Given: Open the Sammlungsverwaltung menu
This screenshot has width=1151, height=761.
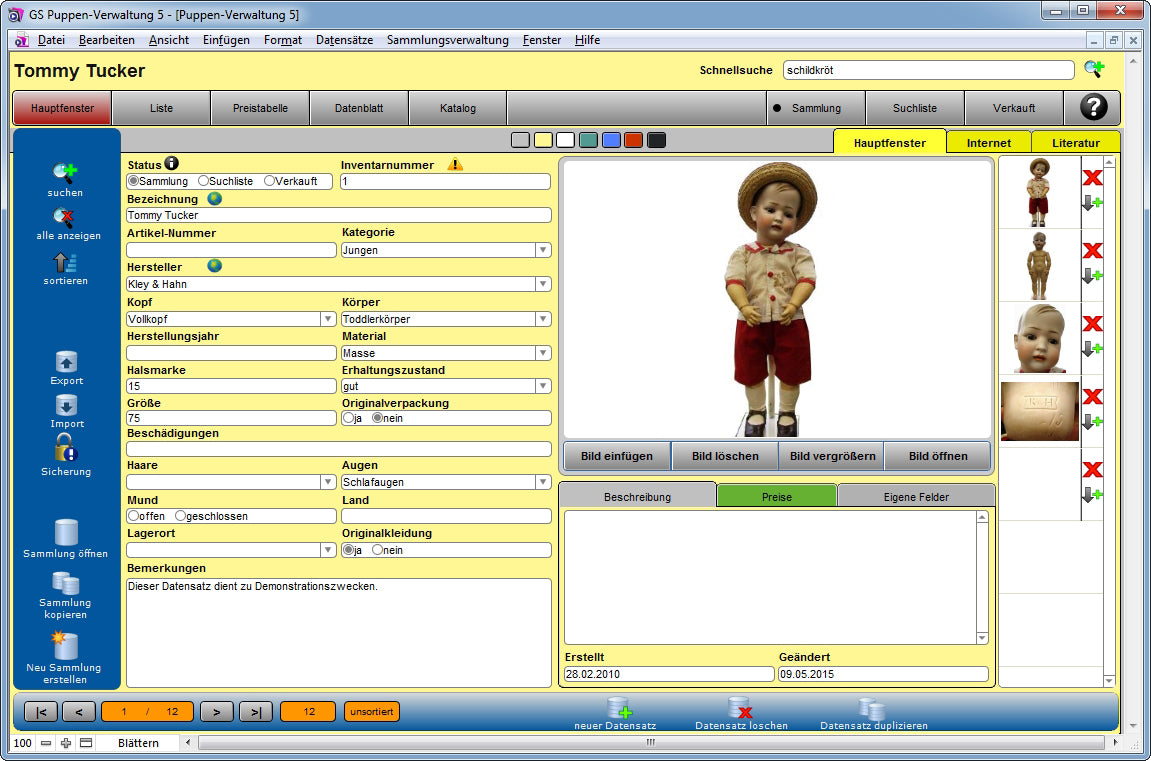Looking at the screenshot, I should point(447,40).
